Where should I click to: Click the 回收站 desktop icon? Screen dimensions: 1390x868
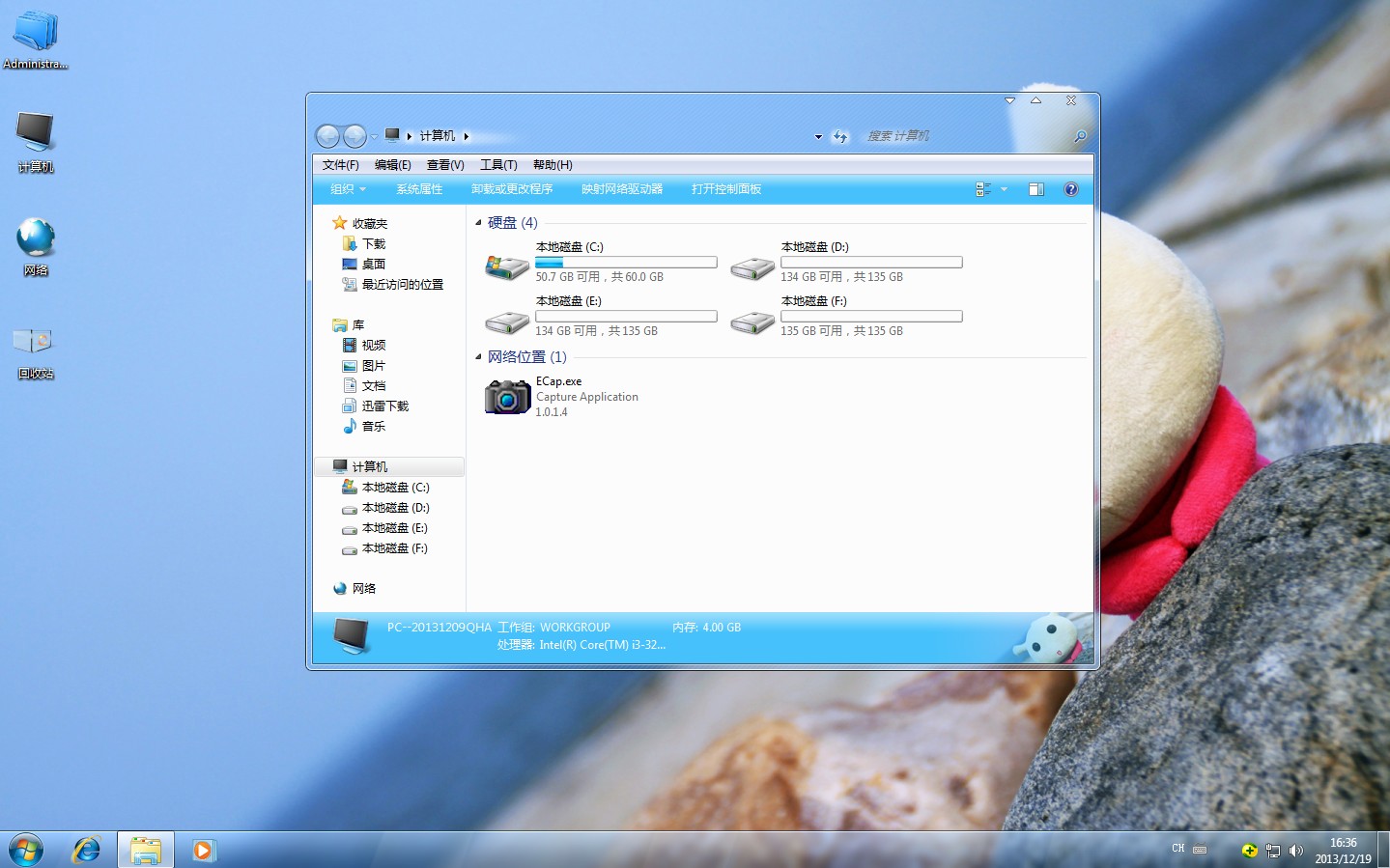(x=36, y=352)
